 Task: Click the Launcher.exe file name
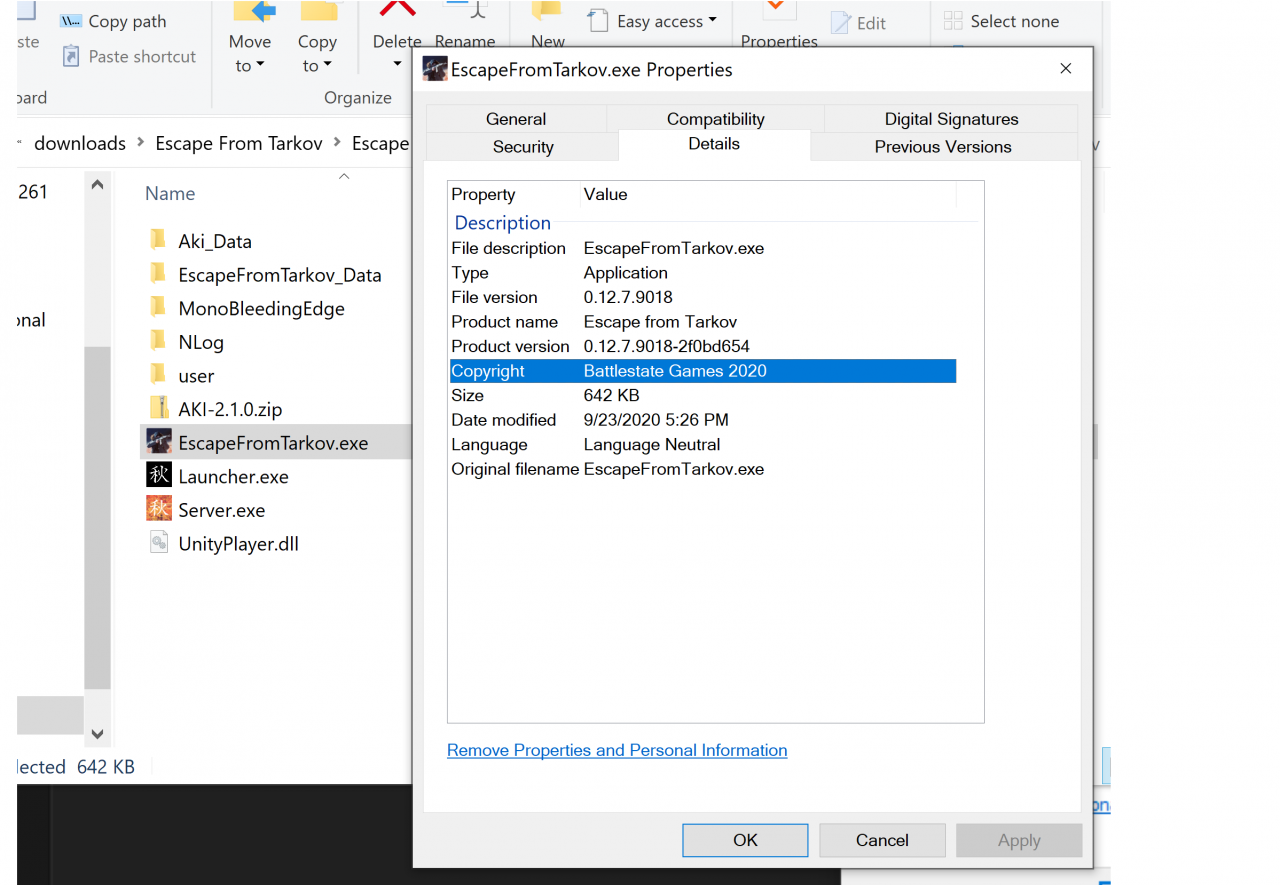coord(233,476)
